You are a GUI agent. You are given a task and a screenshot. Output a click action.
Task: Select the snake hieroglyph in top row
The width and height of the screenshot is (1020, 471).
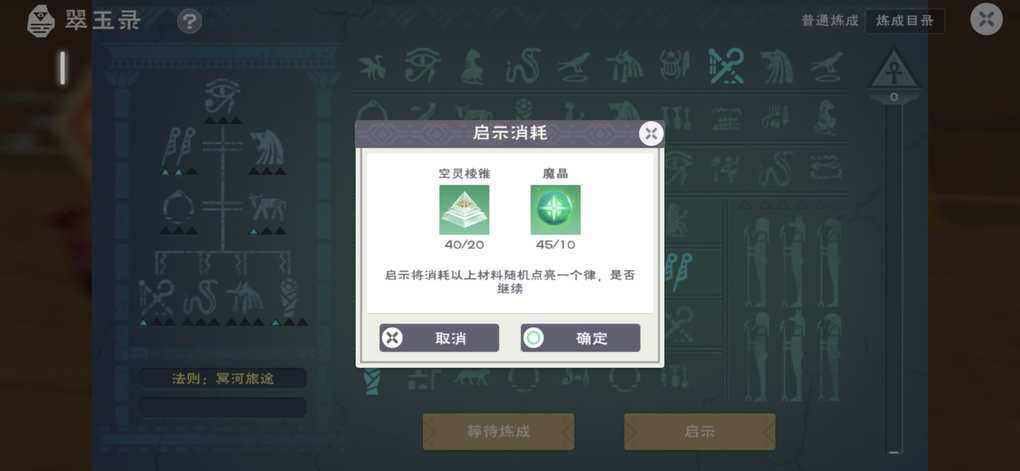point(524,66)
